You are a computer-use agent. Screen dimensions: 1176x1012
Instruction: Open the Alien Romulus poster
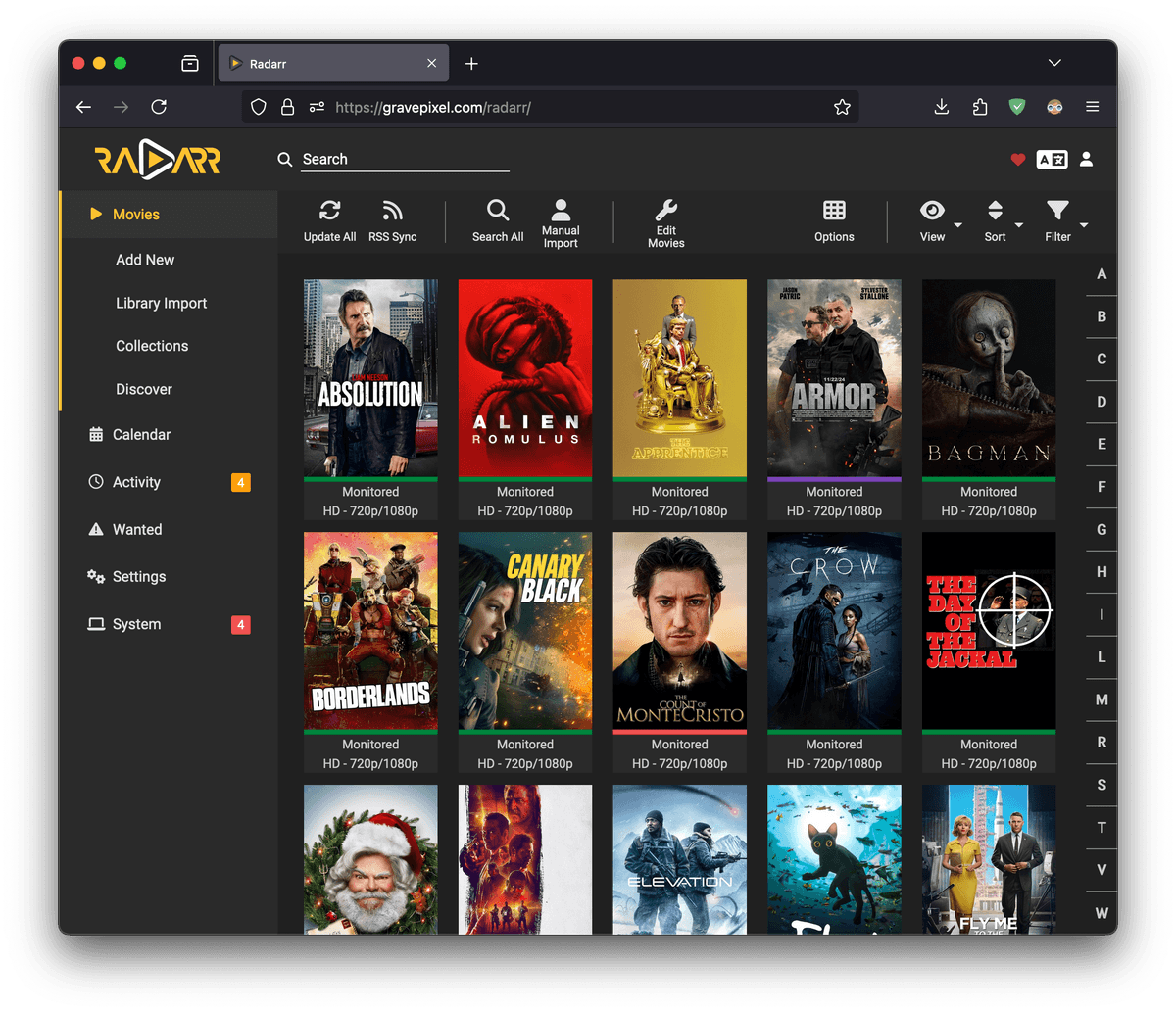[x=525, y=378]
